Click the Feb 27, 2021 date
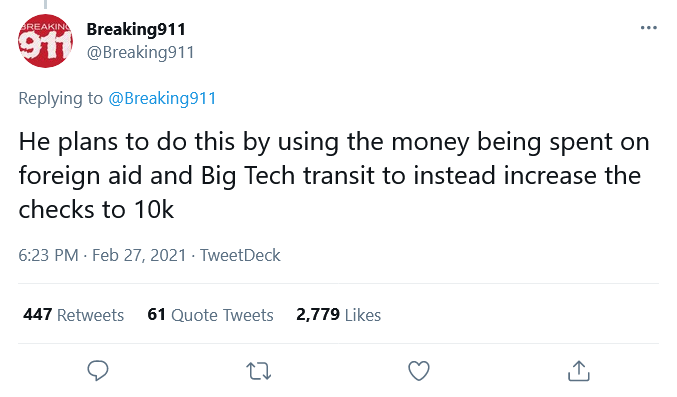 [x=139, y=255]
